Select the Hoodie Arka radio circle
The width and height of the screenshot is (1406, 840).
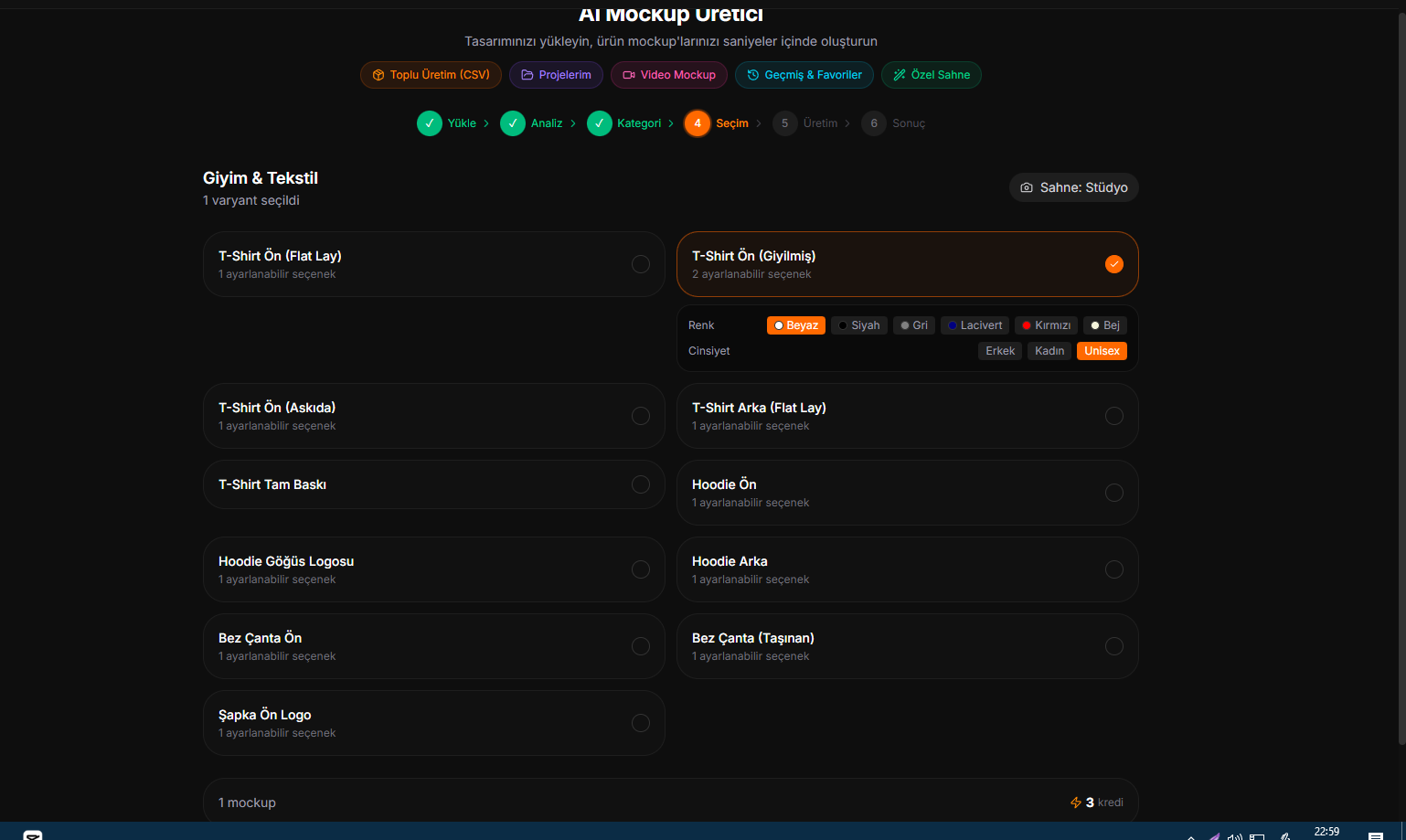(x=1114, y=569)
